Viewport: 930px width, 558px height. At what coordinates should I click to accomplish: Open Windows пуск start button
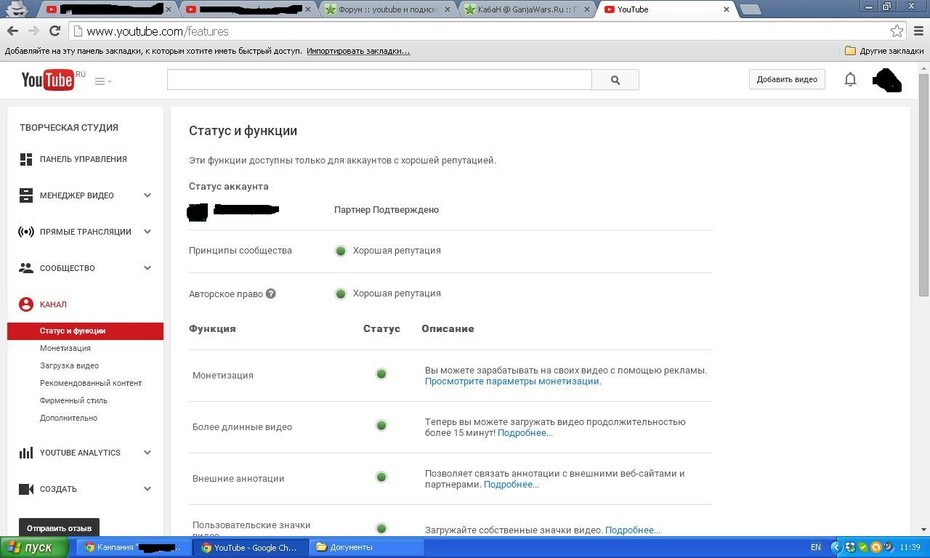(x=34, y=547)
